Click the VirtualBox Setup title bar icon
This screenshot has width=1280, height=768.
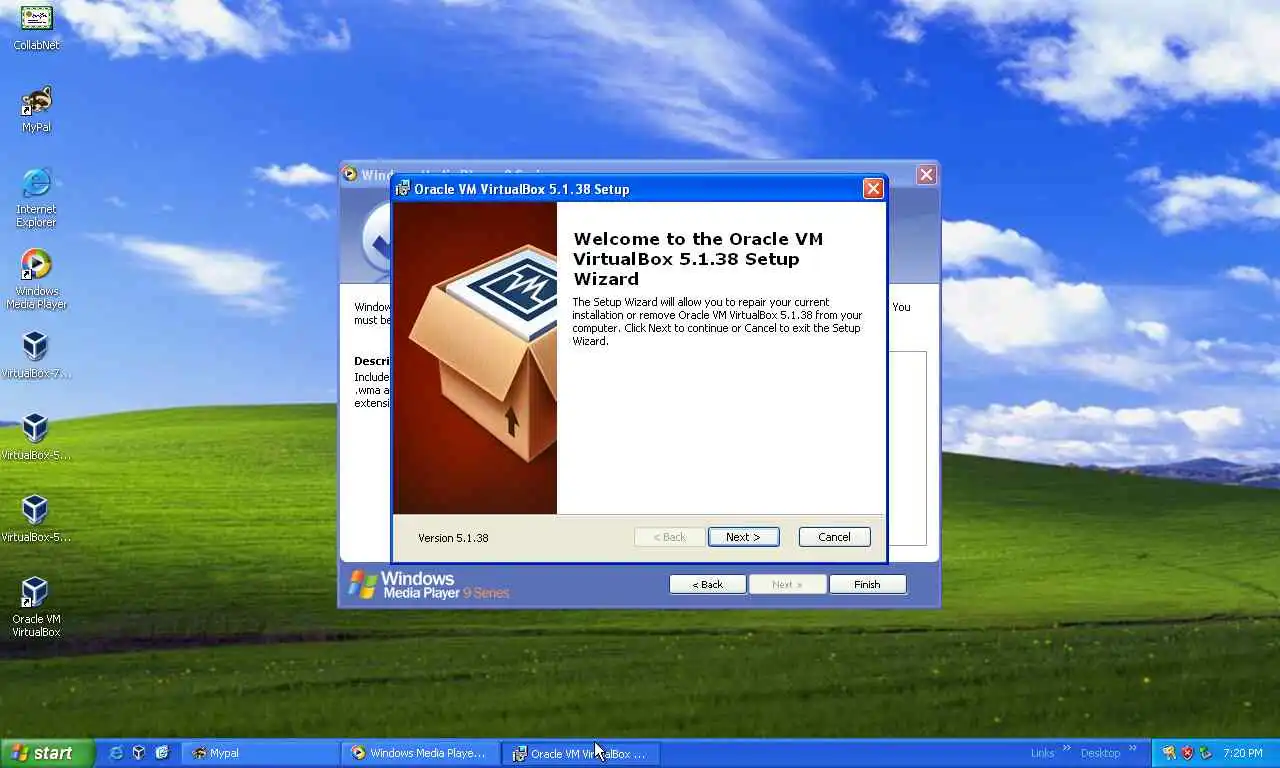pos(402,189)
